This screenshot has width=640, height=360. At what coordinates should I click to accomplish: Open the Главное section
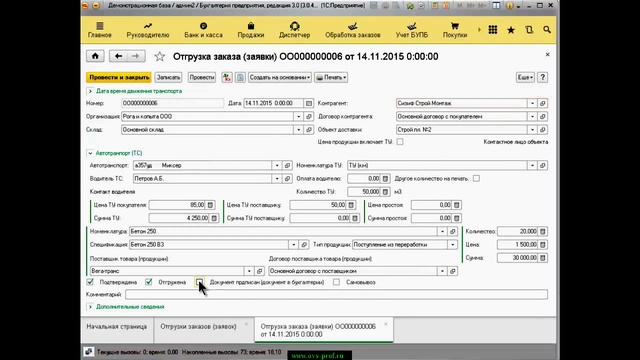100,30
